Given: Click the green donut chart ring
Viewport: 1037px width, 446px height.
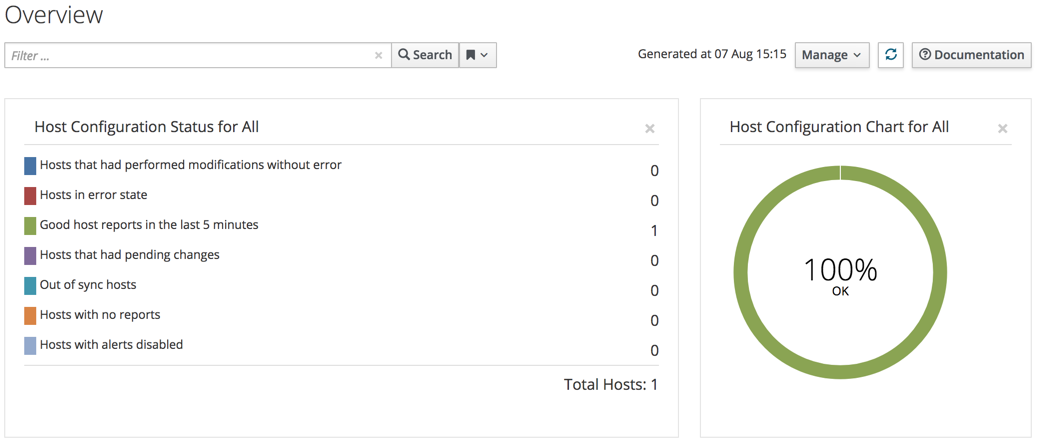Looking at the screenshot, I should [740, 273].
